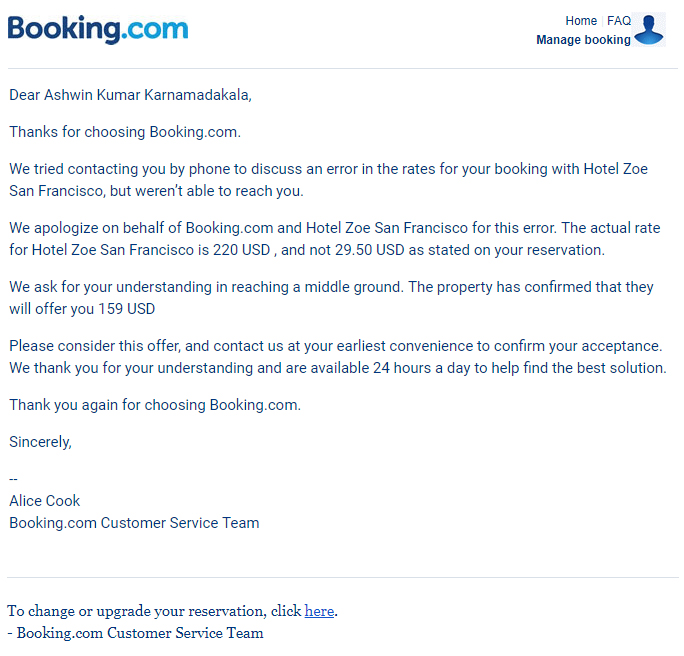
Task: Click the Booking.com logo
Action: (98, 29)
